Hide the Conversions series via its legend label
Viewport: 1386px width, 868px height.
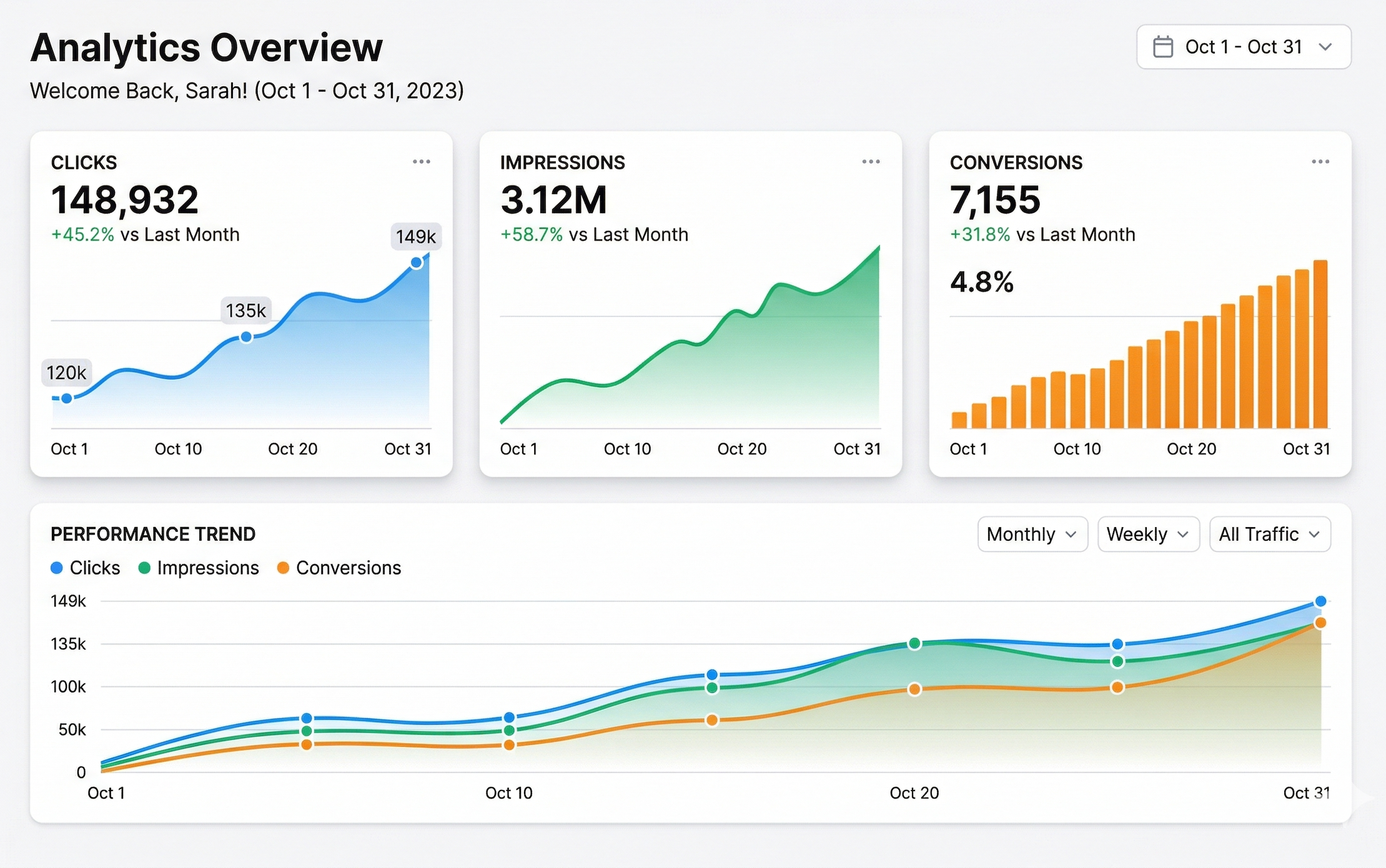point(349,568)
